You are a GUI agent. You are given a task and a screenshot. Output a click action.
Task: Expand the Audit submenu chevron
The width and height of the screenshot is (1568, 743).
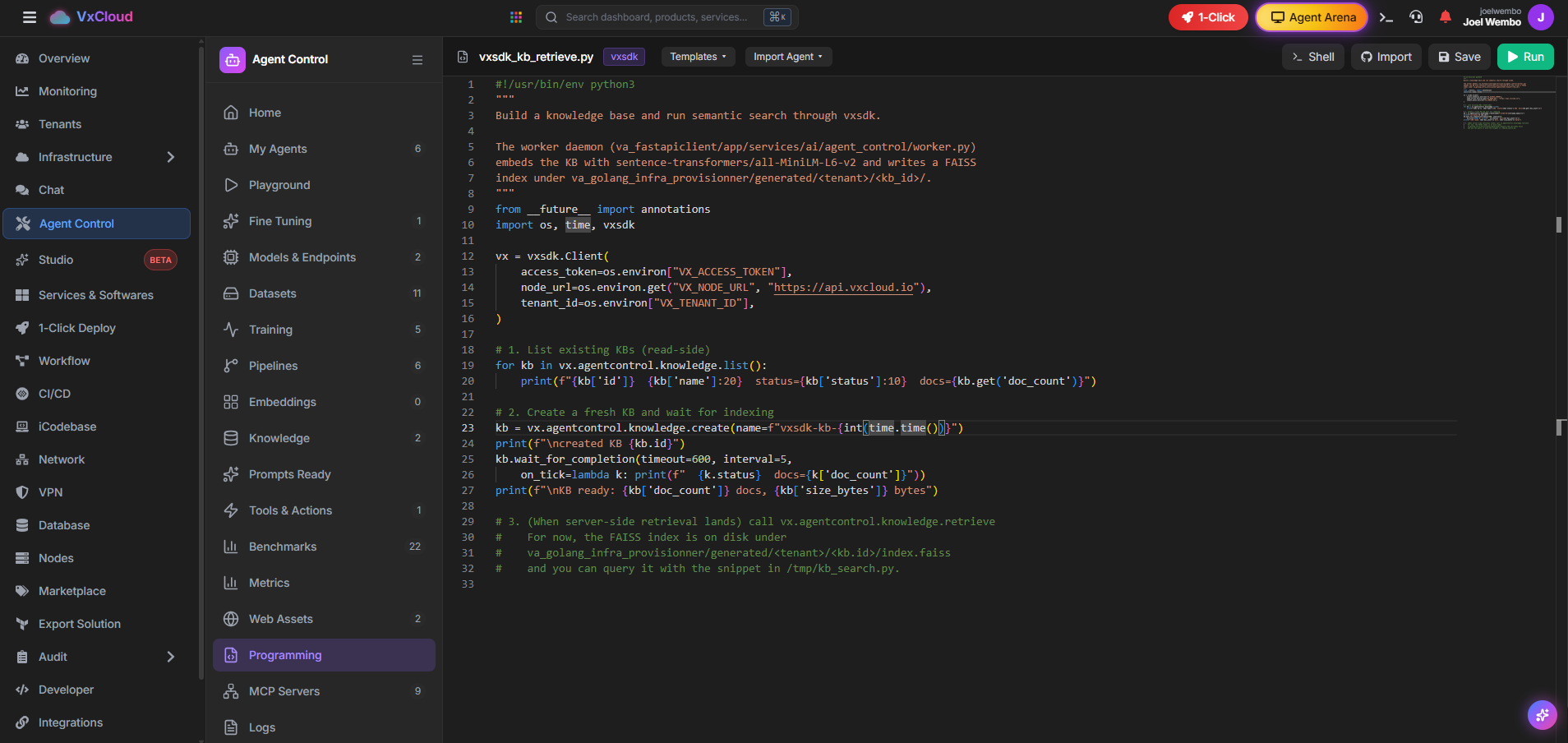[x=170, y=657]
